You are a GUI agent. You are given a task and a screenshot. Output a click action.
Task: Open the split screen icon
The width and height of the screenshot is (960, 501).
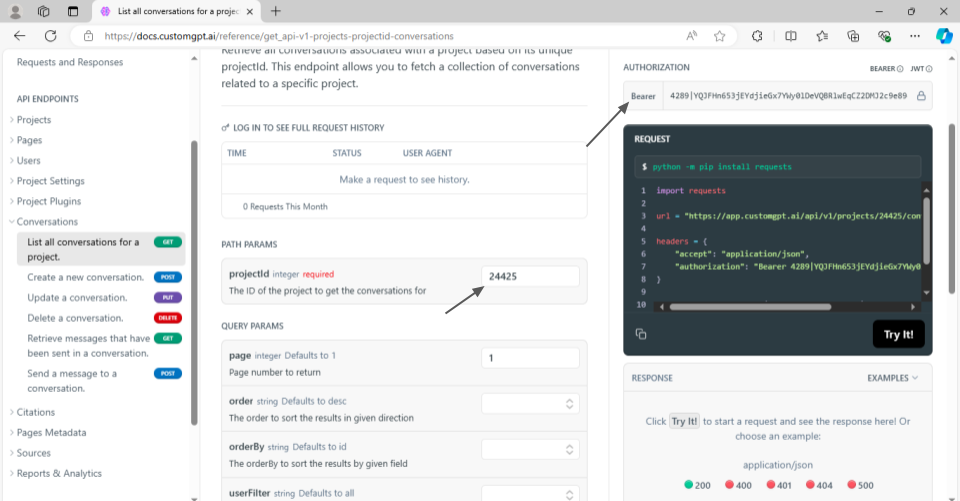coord(790,36)
